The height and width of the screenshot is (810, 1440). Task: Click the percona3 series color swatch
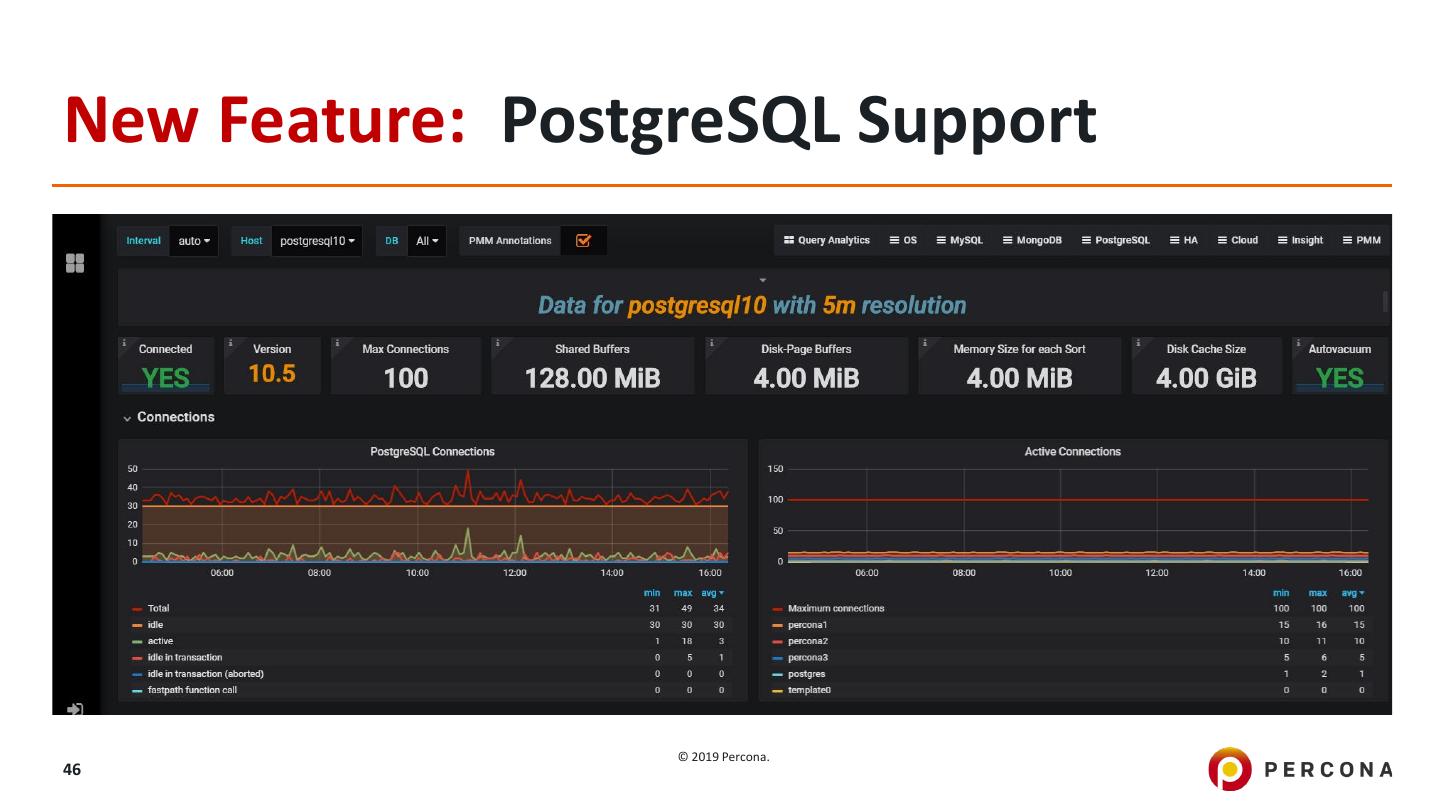click(777, 658)
